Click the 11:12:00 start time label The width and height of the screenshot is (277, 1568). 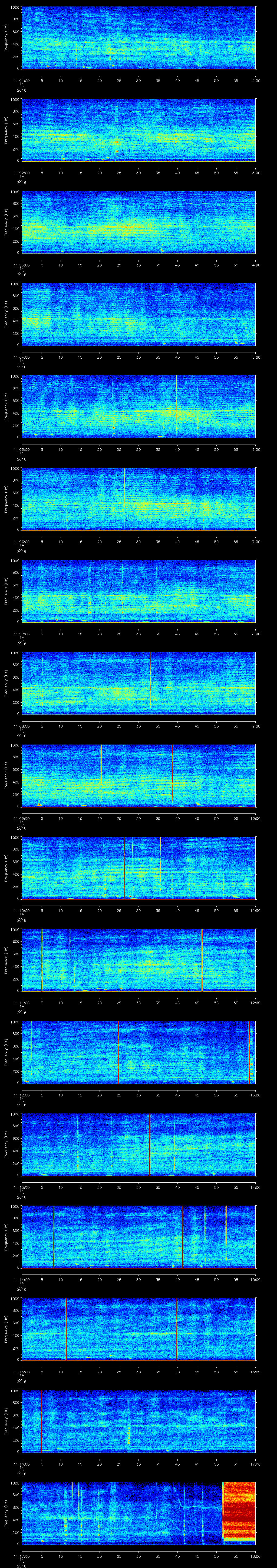click(x=22, y=1095)
